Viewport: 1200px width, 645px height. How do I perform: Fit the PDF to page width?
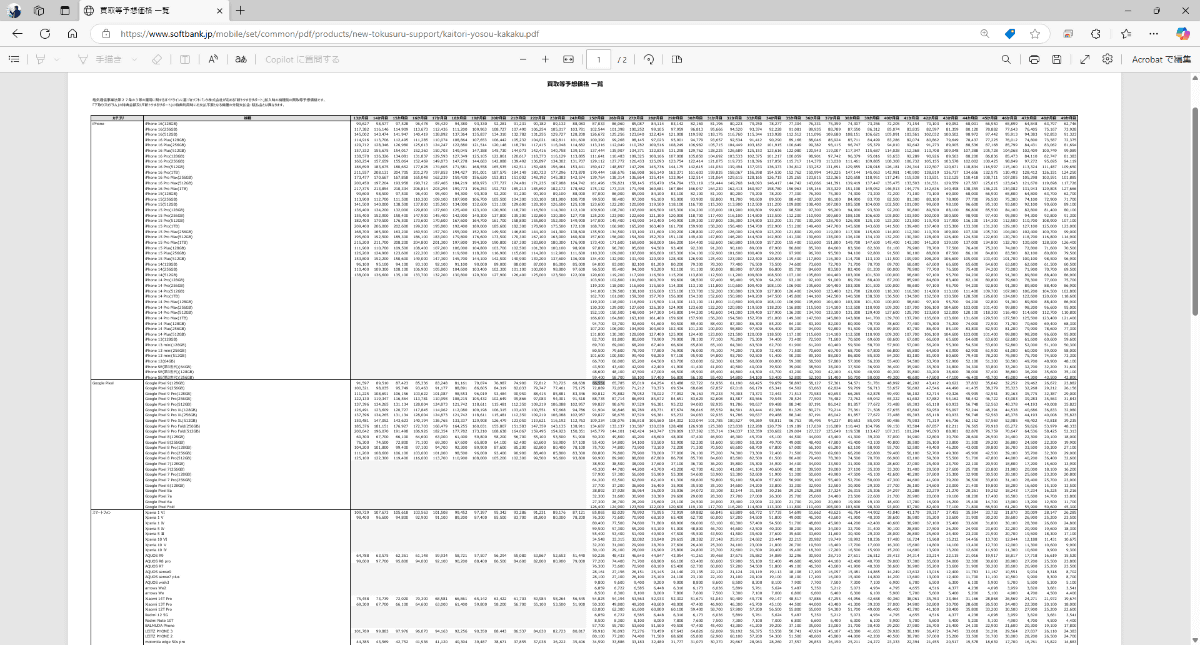(568, 59)
